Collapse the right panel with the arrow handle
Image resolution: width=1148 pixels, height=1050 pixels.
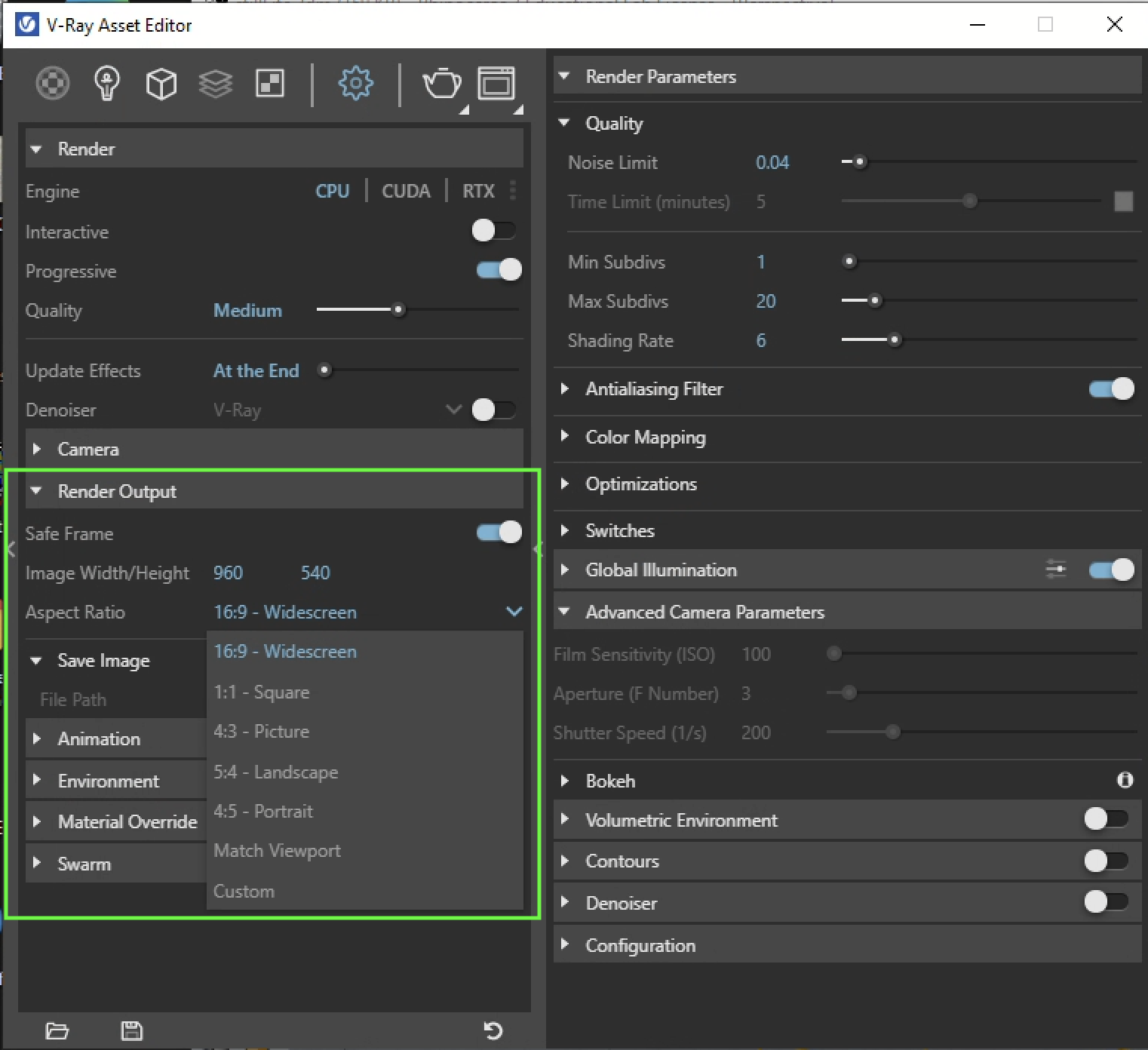[538, 548]
